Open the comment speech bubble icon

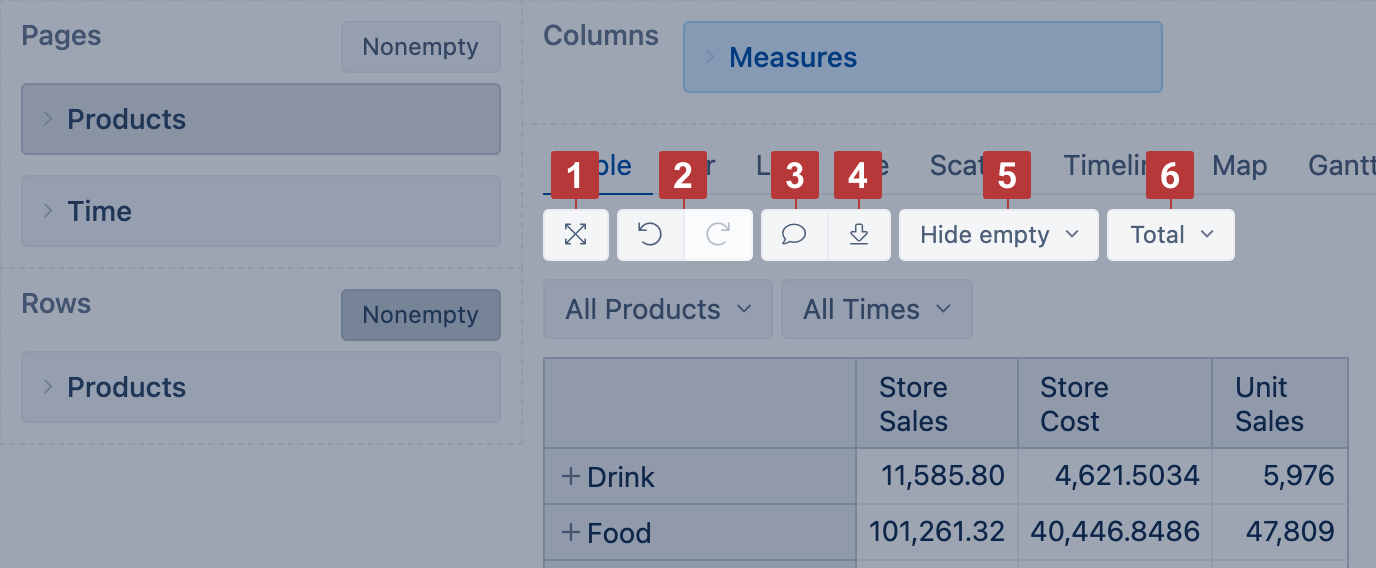coord(794,235)
